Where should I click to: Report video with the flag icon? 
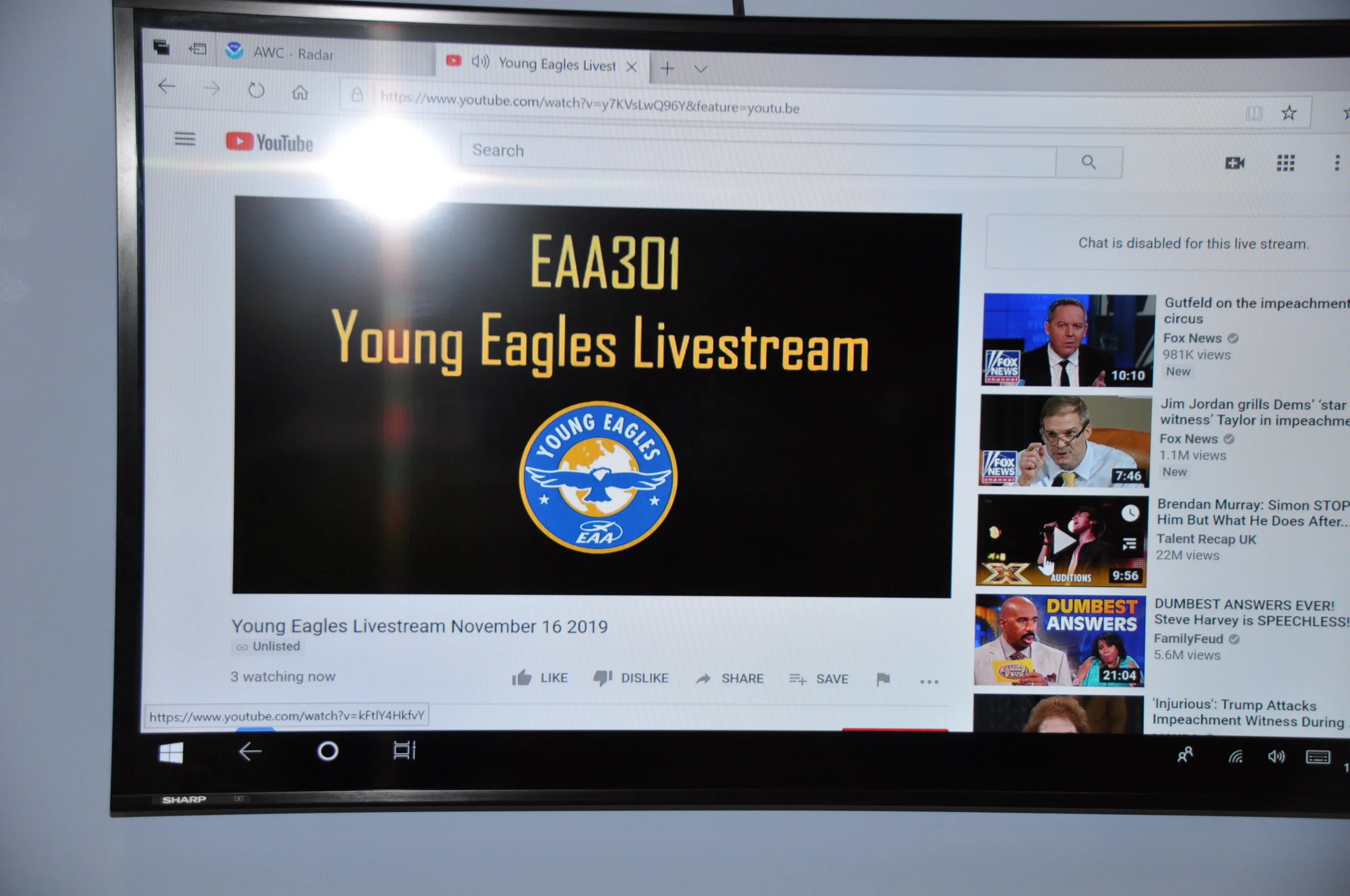[883, 679]
